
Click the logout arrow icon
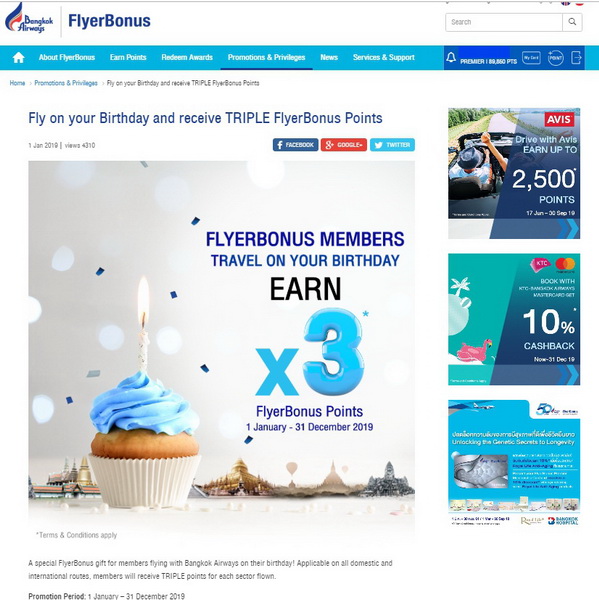(576, 58)
